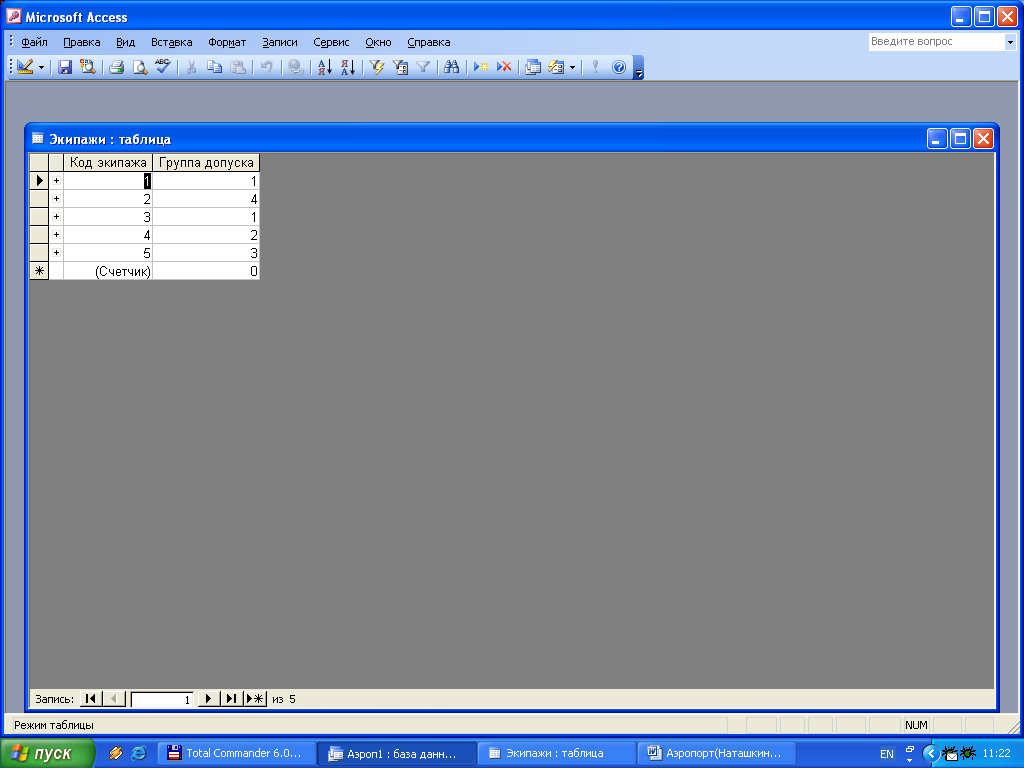Click the New Object icon
The height and width of the screenshot is (768, 1024).
[556, 67]
